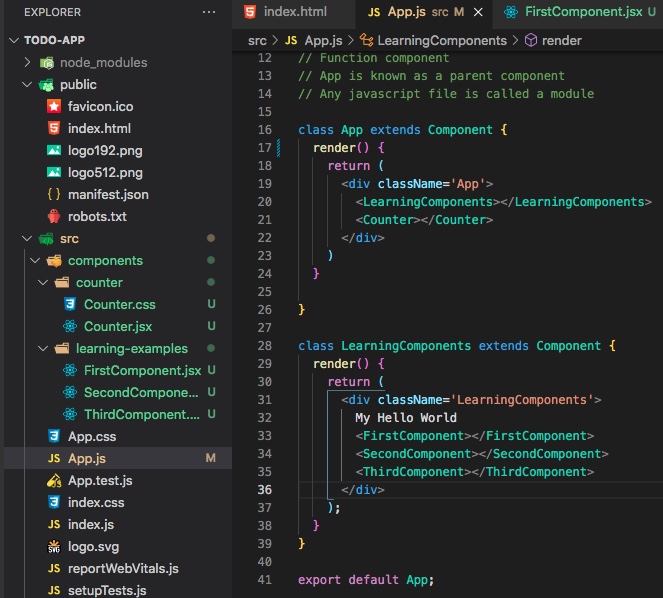Click the App.test.js test icon
The image size is (663, 598).
(54, 480)
